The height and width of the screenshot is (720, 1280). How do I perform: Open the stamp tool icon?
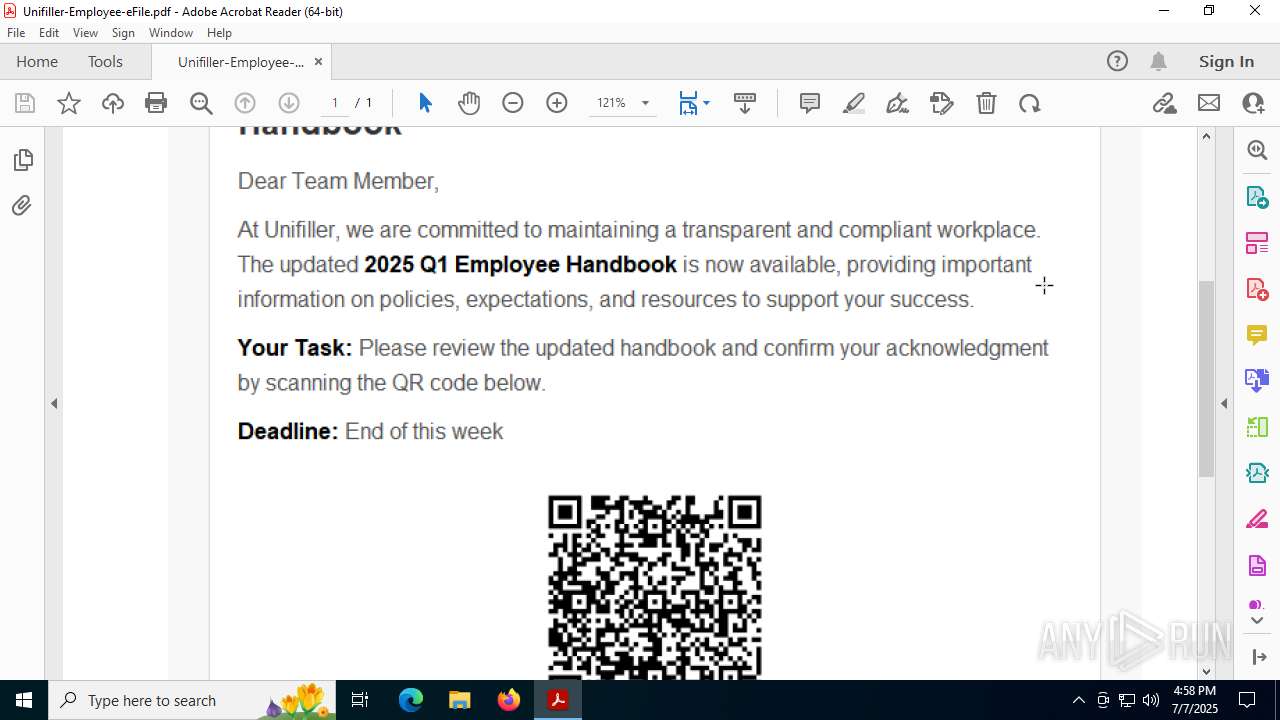(942, 103)
